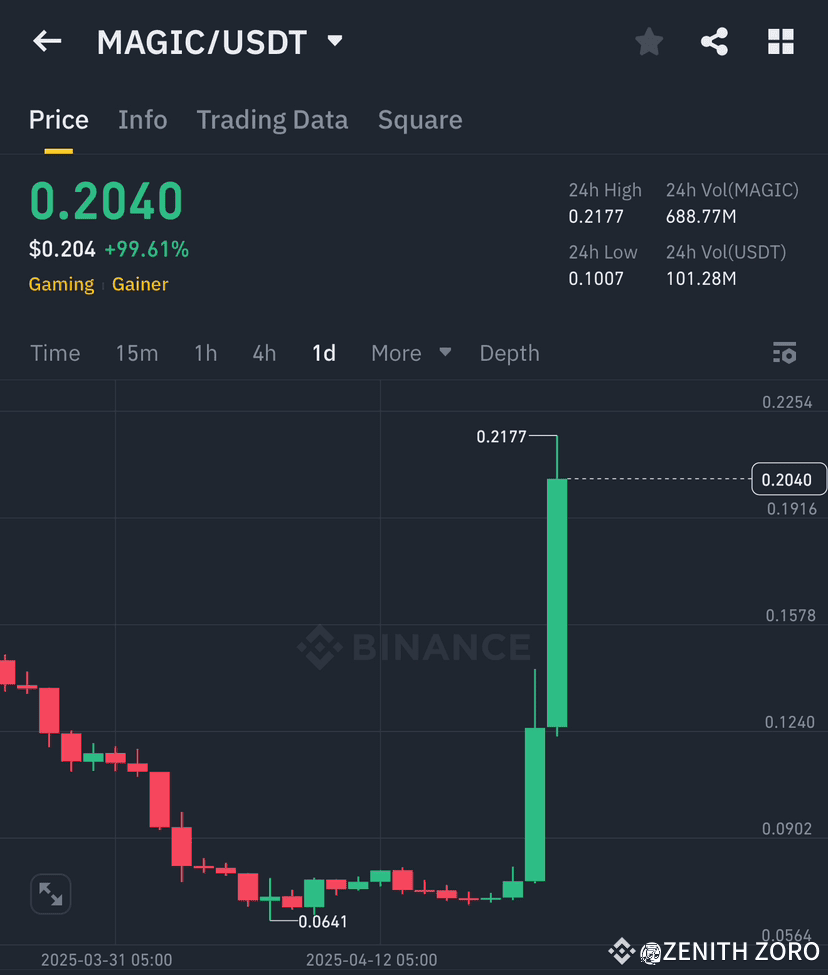The width and height of the screenshot is (828, 975).
Task: Open chart settings via the icon beside Depth
Action: tap(784, 352)
